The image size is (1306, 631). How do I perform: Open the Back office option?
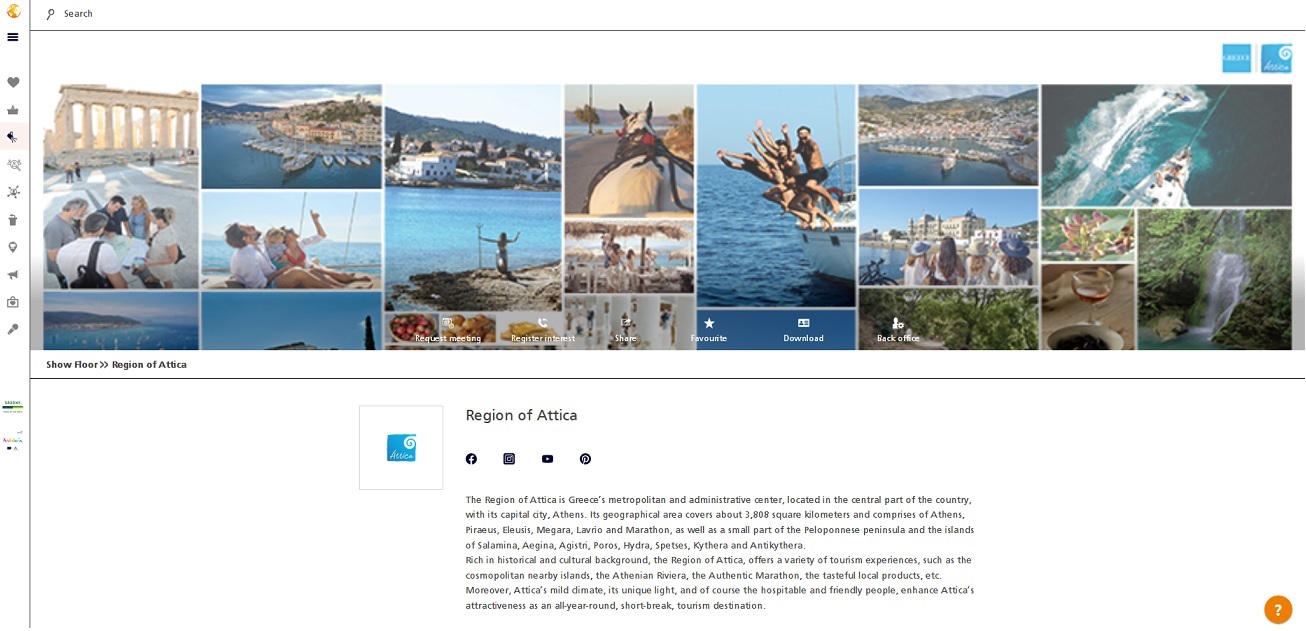pyautogui.click(x=898, y=330)
